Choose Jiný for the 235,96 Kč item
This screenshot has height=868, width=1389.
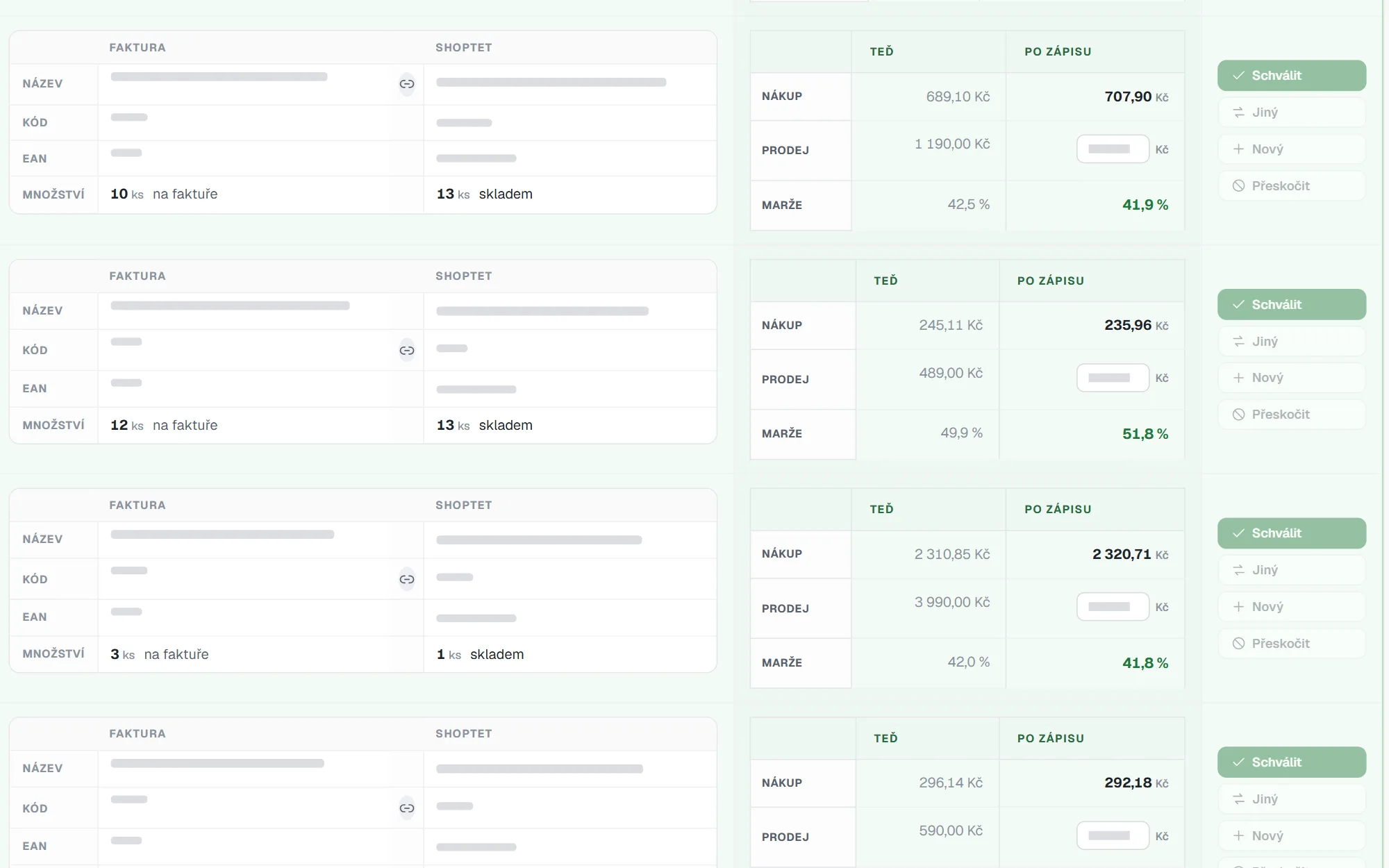[1292, 342]
